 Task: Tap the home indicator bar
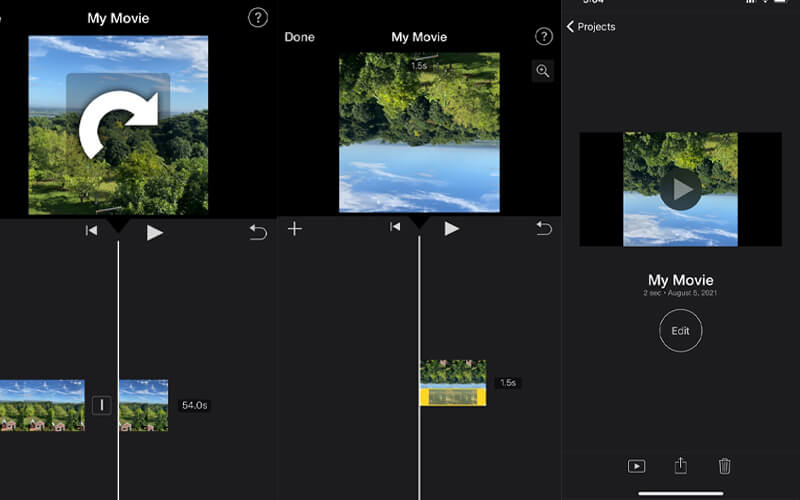click(x=681, y=493)
